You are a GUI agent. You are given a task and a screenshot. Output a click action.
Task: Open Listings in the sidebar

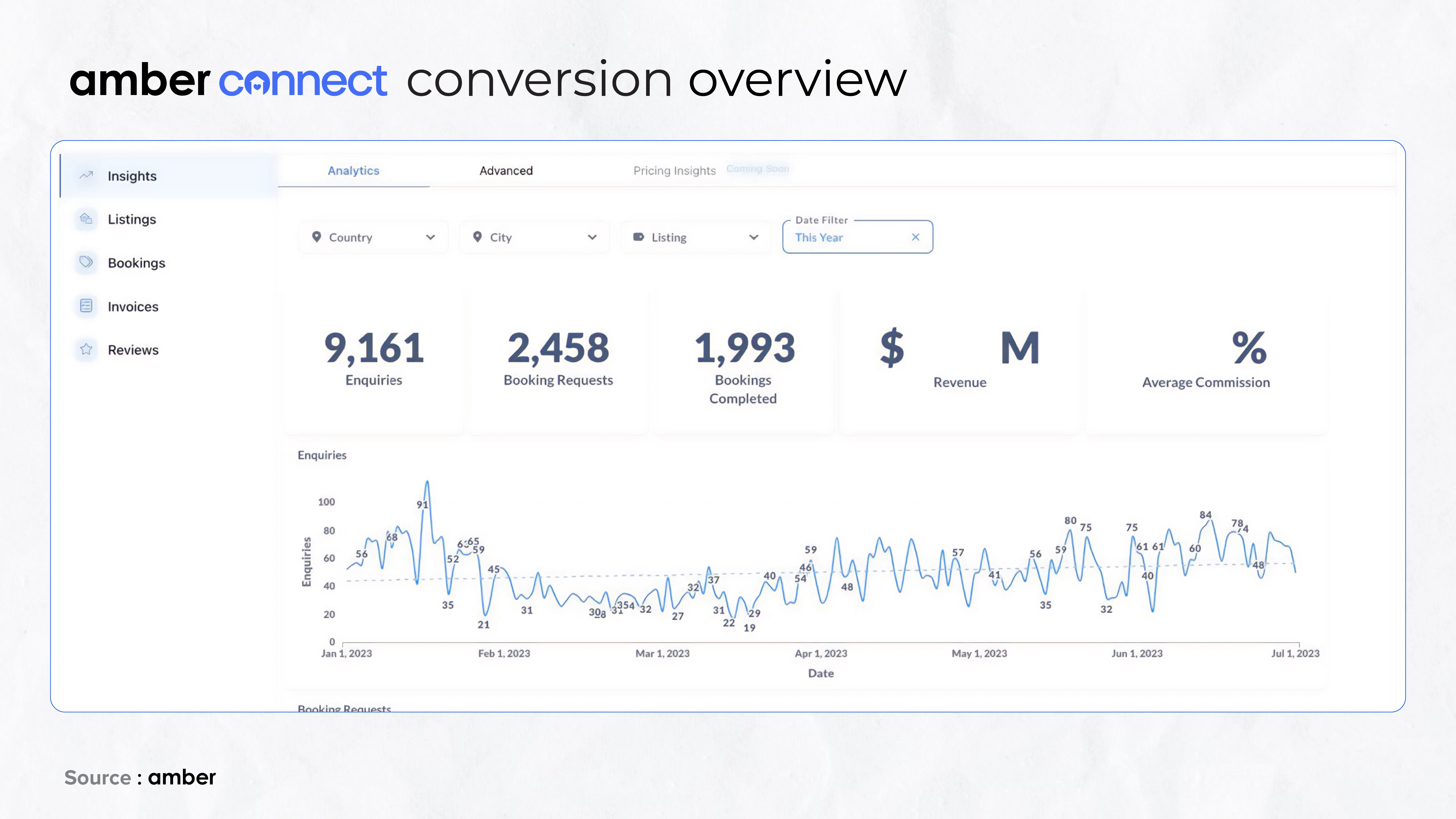pyautogui.click(x=168, y=219)
